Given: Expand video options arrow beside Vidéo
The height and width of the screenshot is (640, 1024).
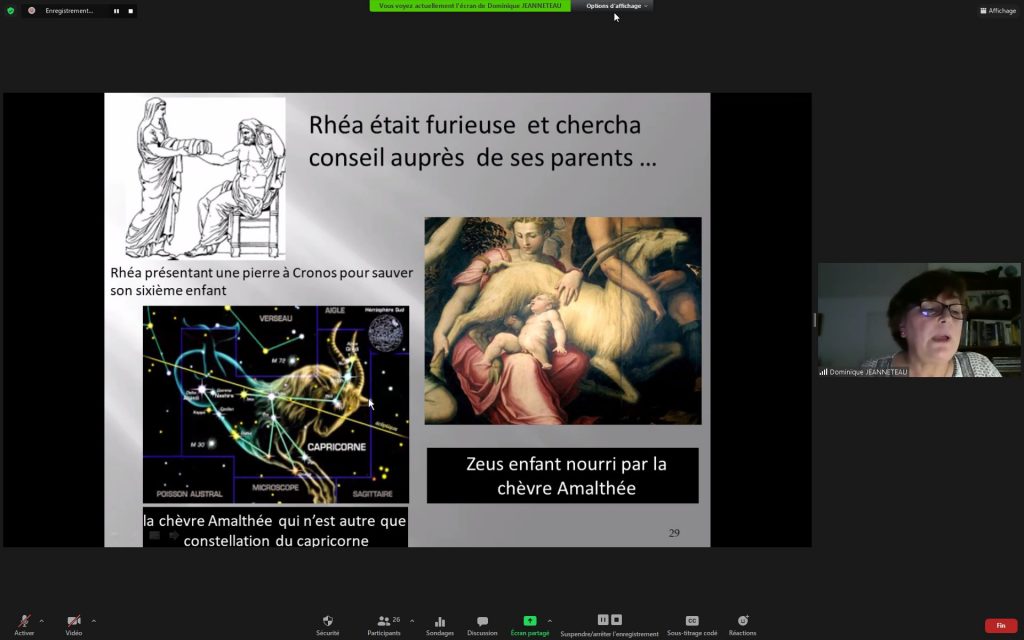Looking at the screenshot, I should coord(93,621).
